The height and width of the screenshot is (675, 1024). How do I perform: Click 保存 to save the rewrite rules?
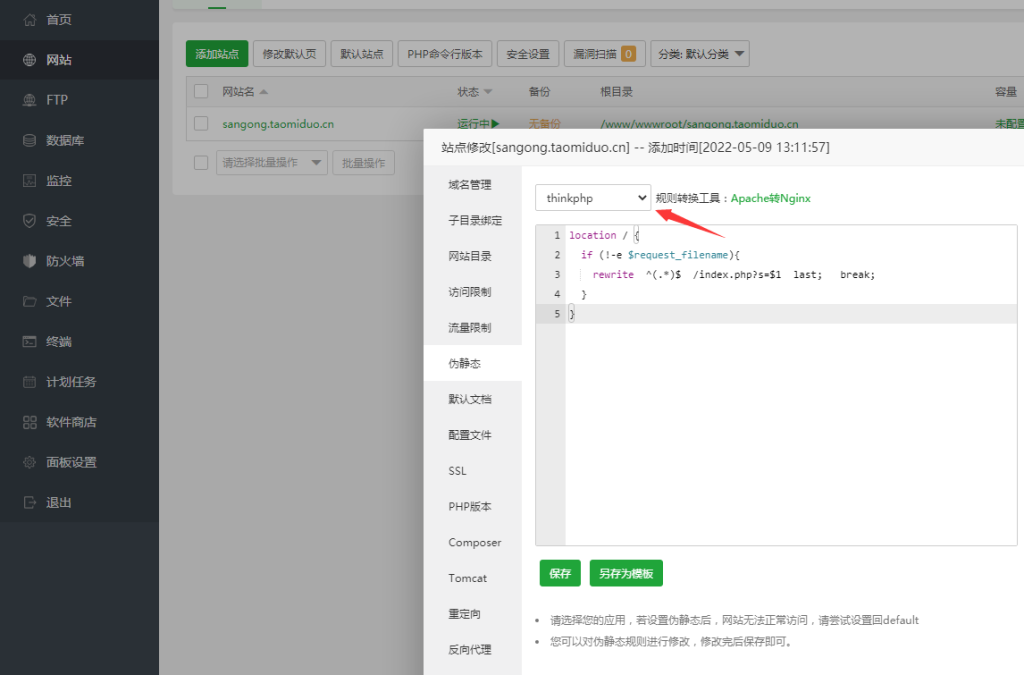point(559,573)
